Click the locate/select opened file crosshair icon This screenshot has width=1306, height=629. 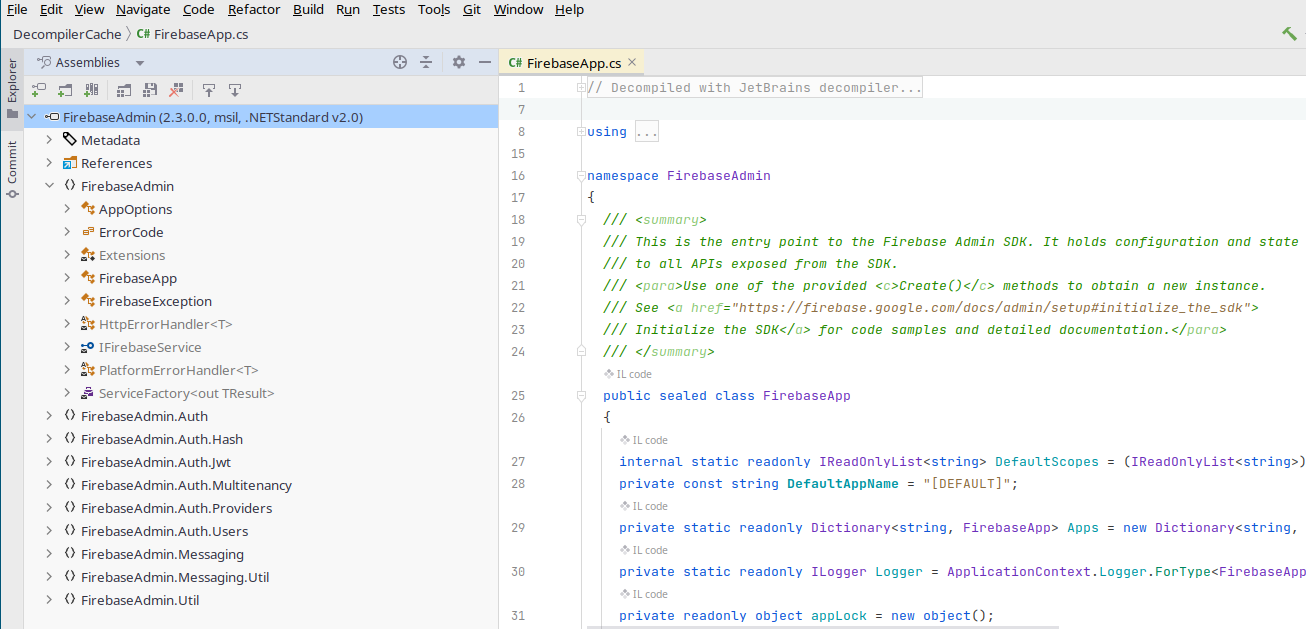click(400, 62)
